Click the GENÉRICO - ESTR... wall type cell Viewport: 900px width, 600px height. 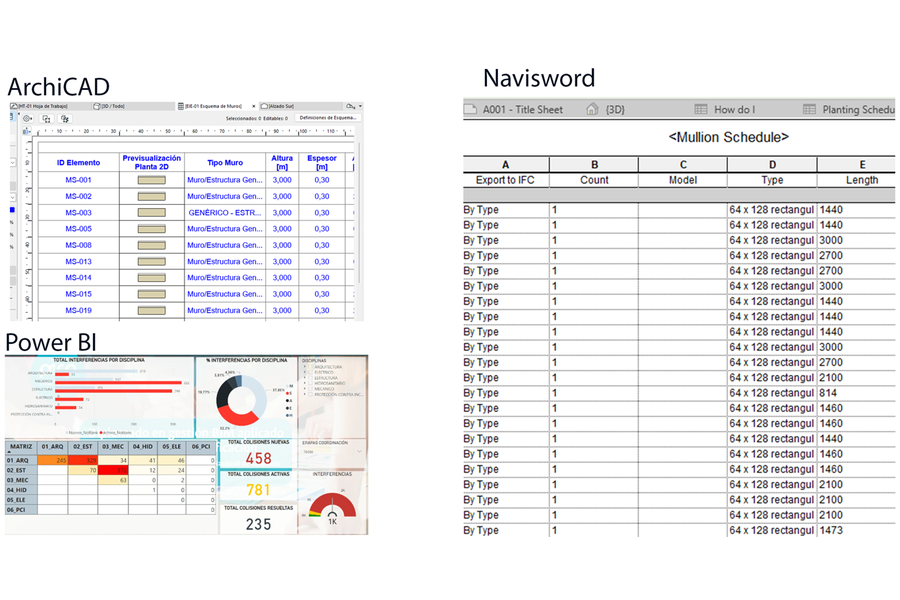click(x=225, y=212)
